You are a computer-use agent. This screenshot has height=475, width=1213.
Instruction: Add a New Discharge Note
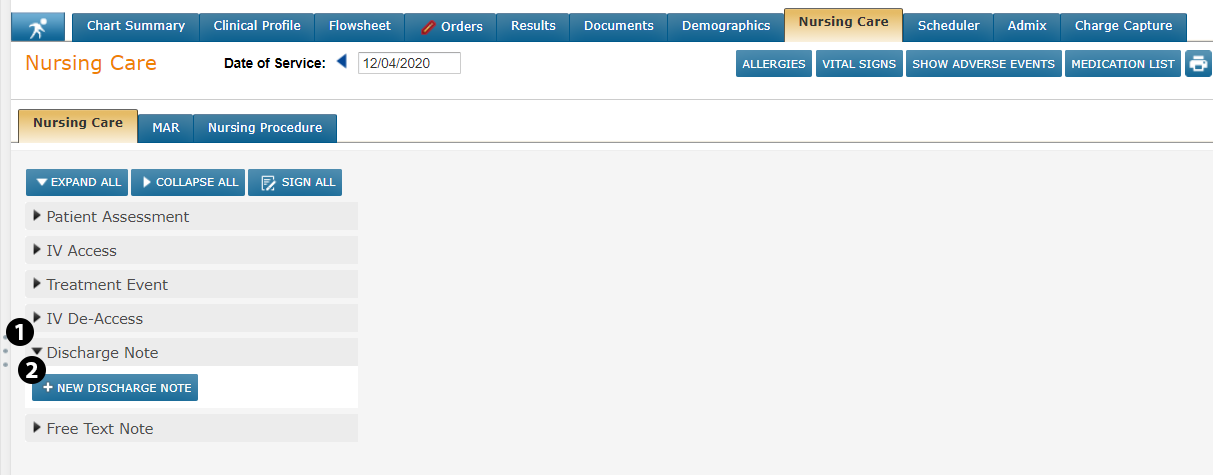click(x=115, y=388)
